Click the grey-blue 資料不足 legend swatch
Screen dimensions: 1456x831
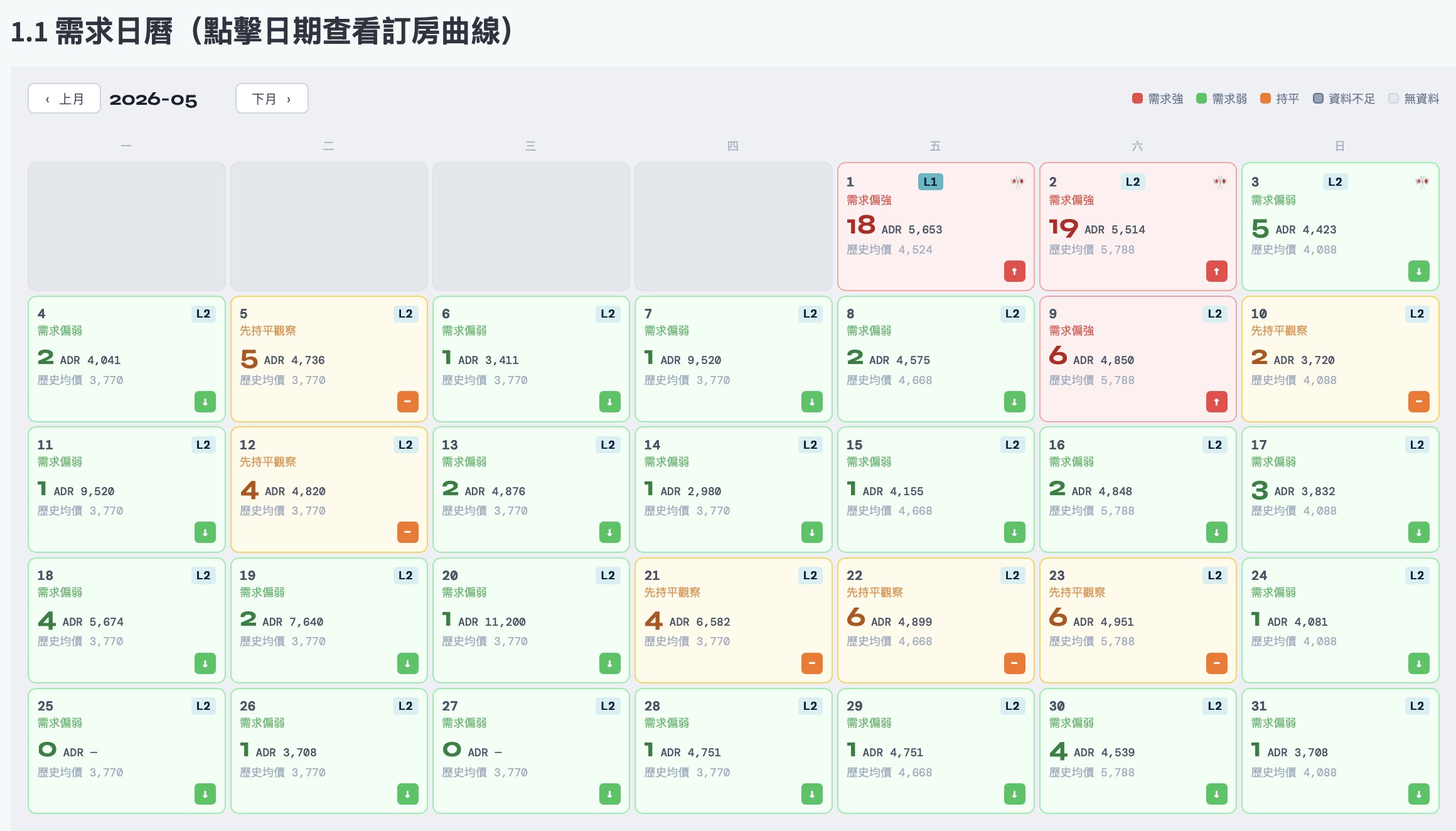[1318, 99]
